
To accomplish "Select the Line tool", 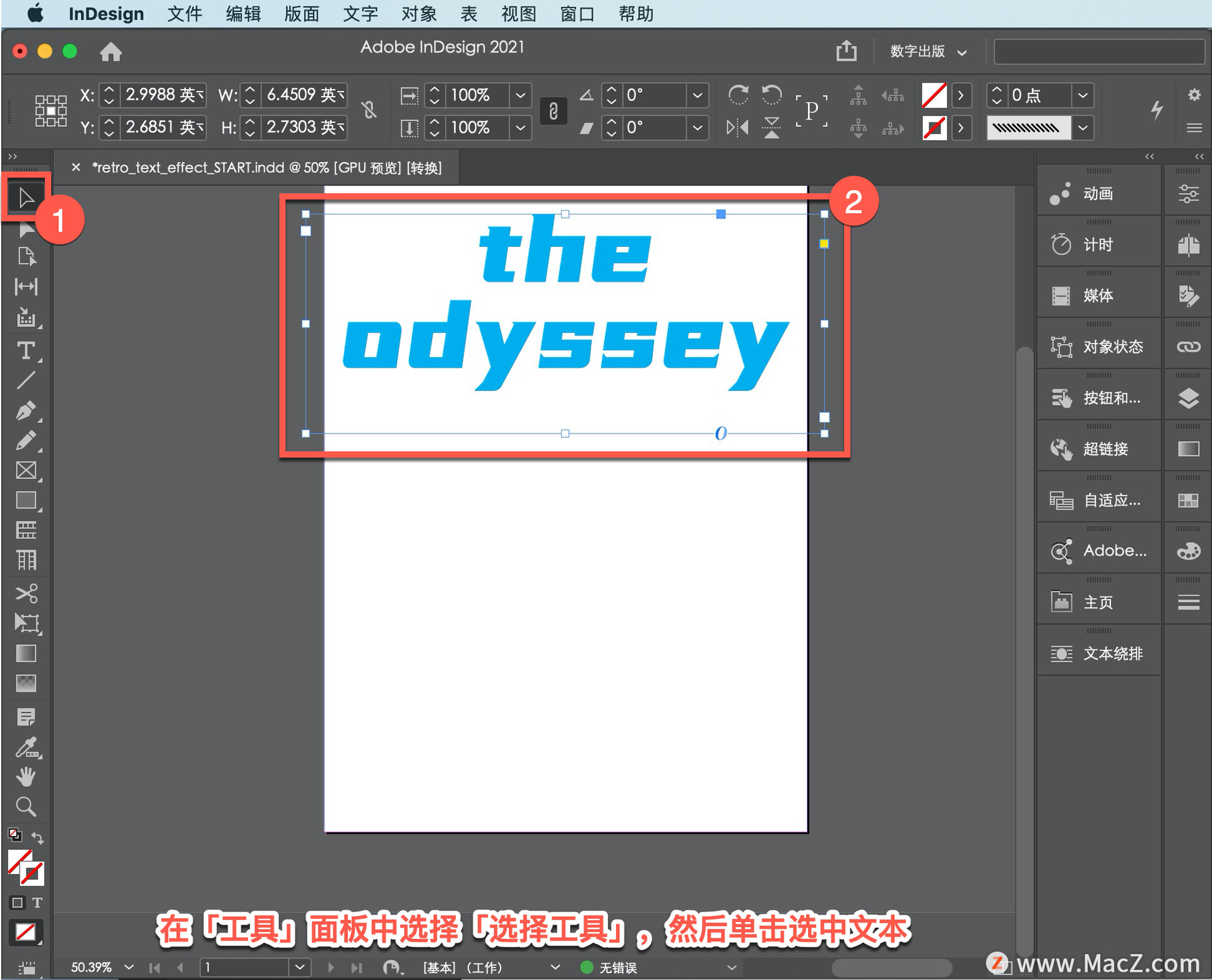I will pos(26,381).
